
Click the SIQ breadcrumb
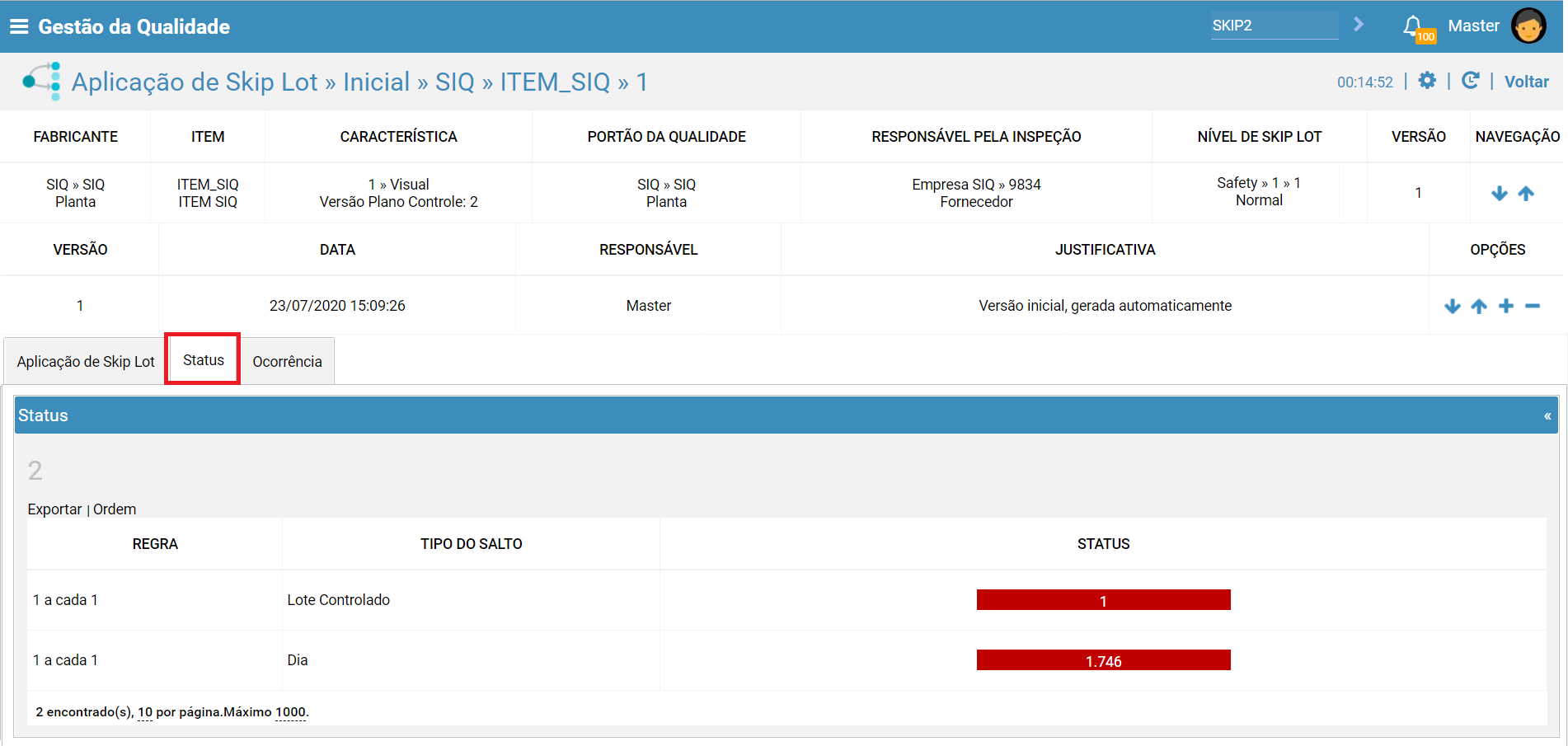point(455,82)
